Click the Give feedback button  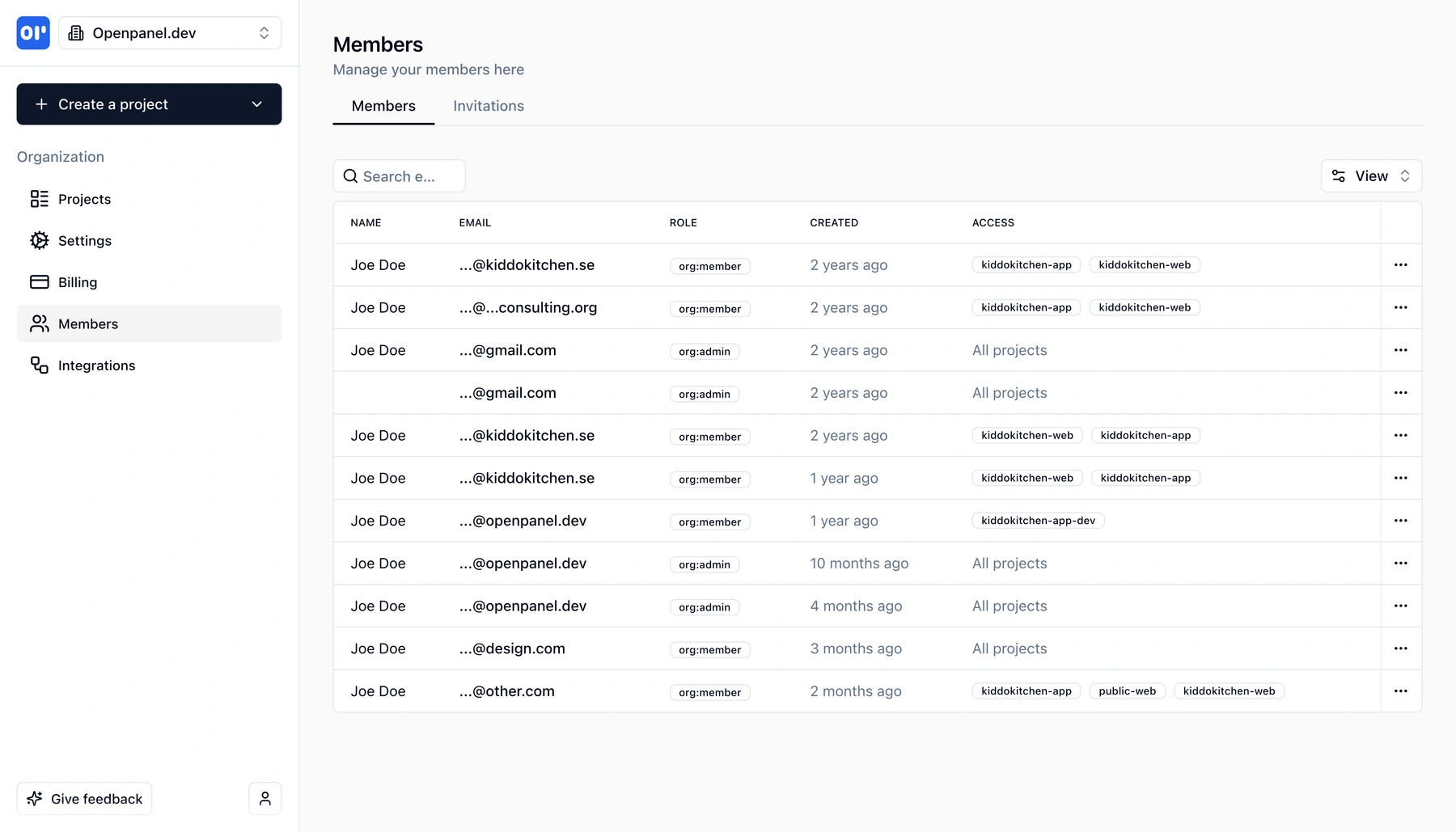click(83, 798)
